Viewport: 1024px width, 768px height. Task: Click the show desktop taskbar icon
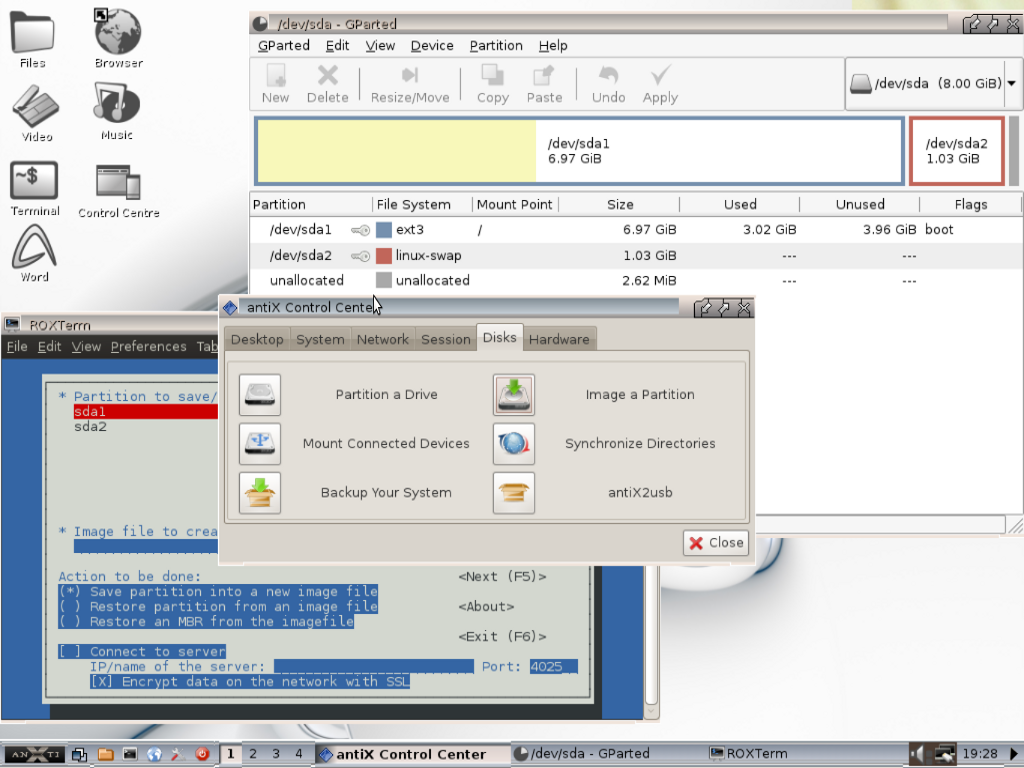pyautogui.click(x=80, y=754)
